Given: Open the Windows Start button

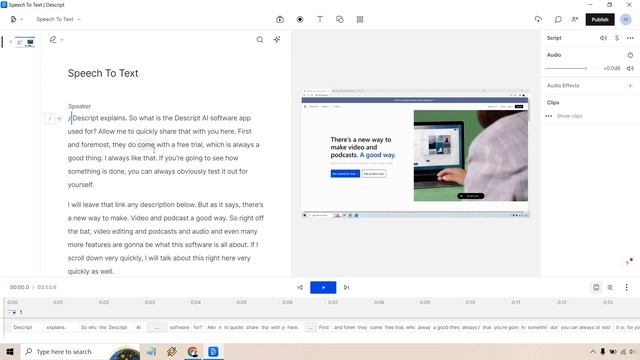Looking at the screenshot, I should coord(9,351).
